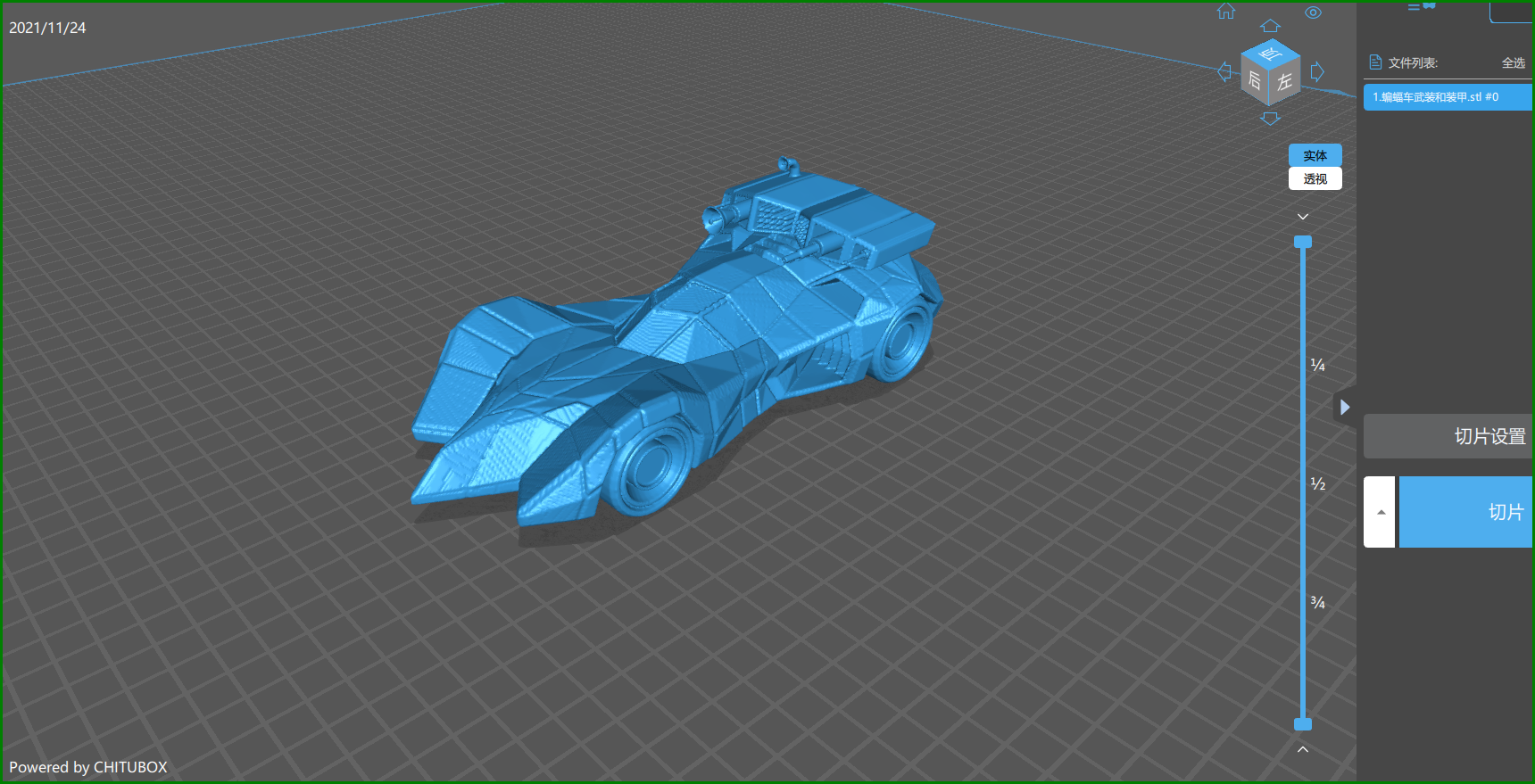This screenshot has width=1535, height=784.
Task: Select the left face (左) of view cube
Action: point(1285,83)
